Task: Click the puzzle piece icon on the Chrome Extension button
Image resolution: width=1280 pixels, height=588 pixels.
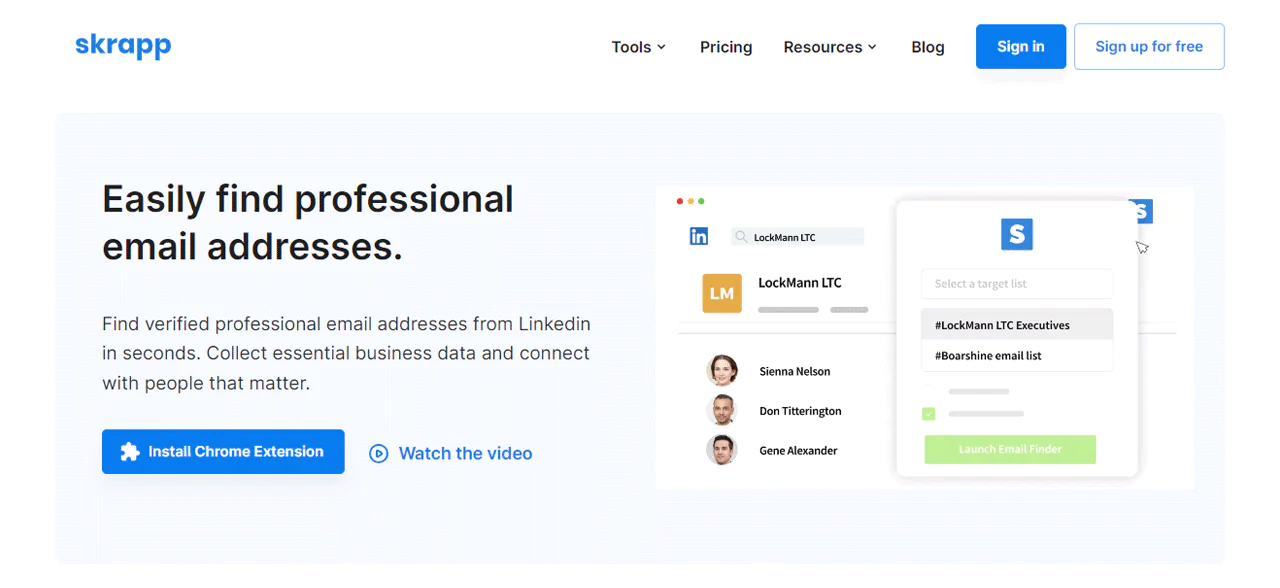Action: click(x=131, y=451)
